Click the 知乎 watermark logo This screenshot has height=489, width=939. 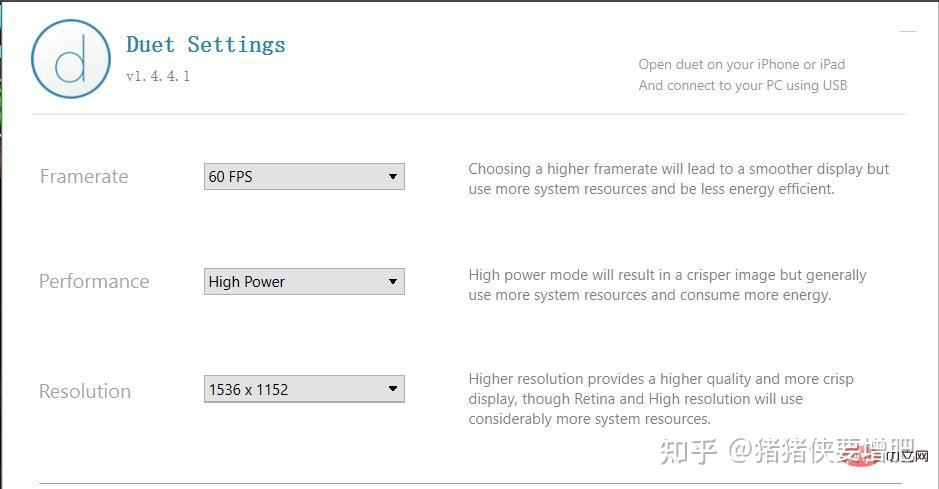coord(689,452)
